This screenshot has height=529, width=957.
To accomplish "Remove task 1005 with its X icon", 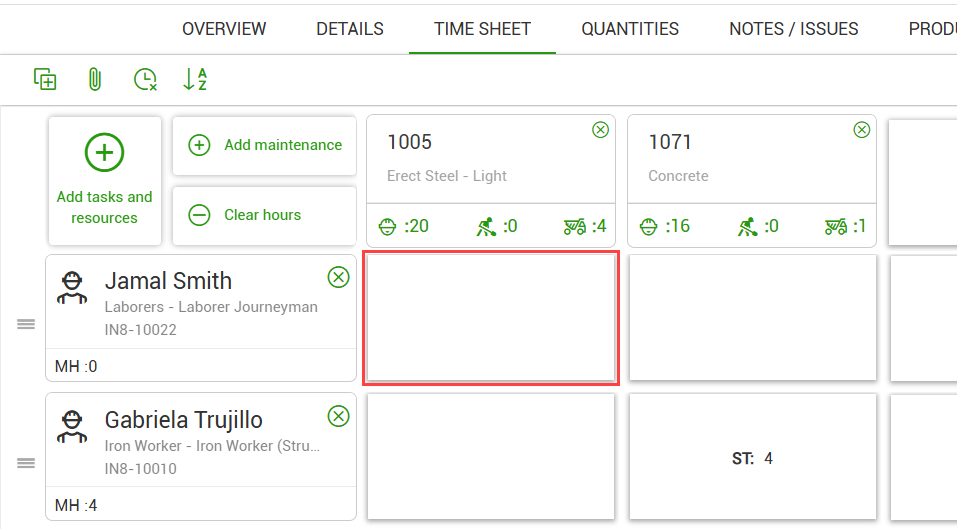I will coord(600,130).
